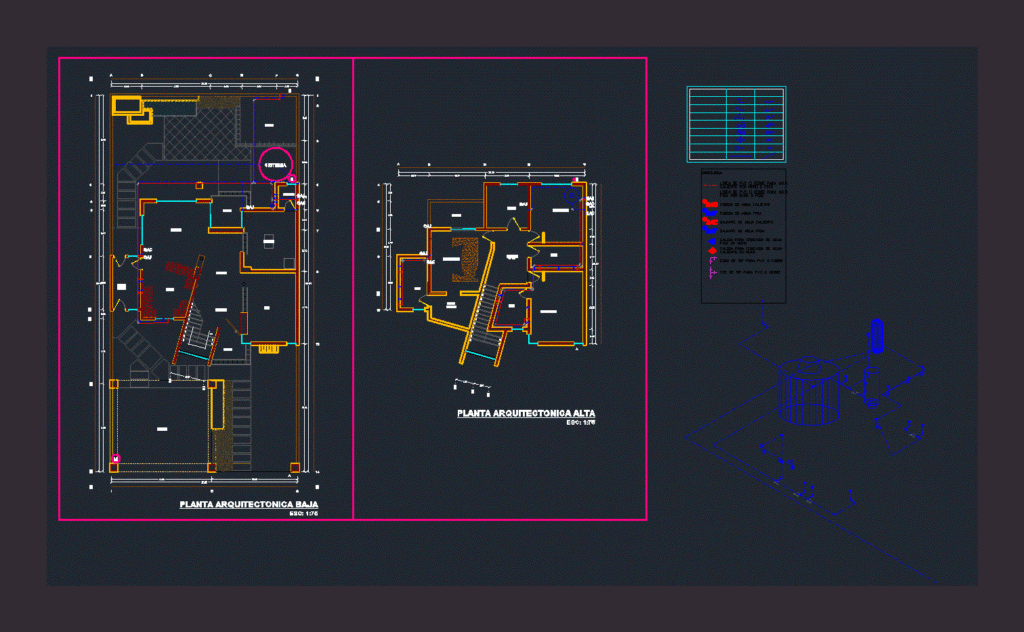Select the cyan symbol table
Screen dimensions: 1024x632
[736, 124]
